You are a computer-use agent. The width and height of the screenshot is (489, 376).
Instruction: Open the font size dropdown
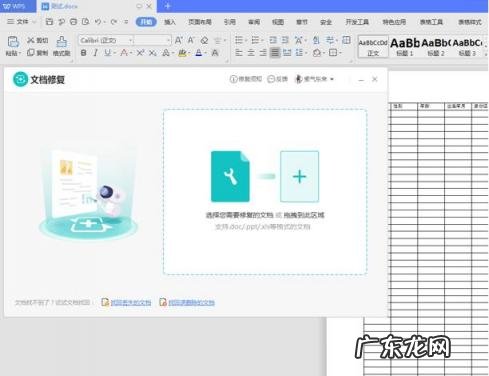coord(168,40)
